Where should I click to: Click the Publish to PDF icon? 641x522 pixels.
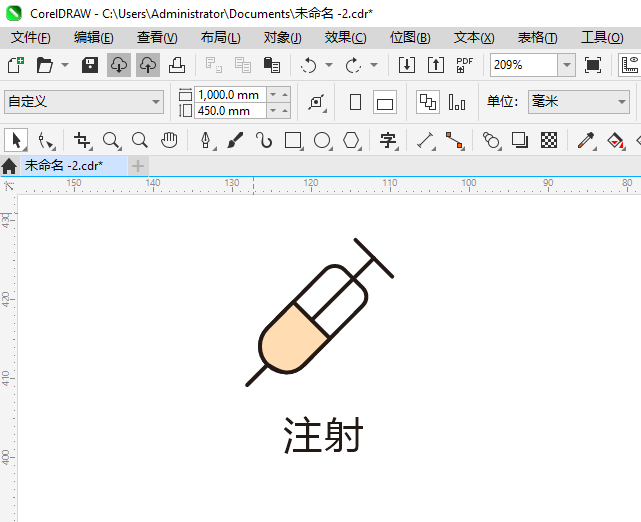coord(465,65)
